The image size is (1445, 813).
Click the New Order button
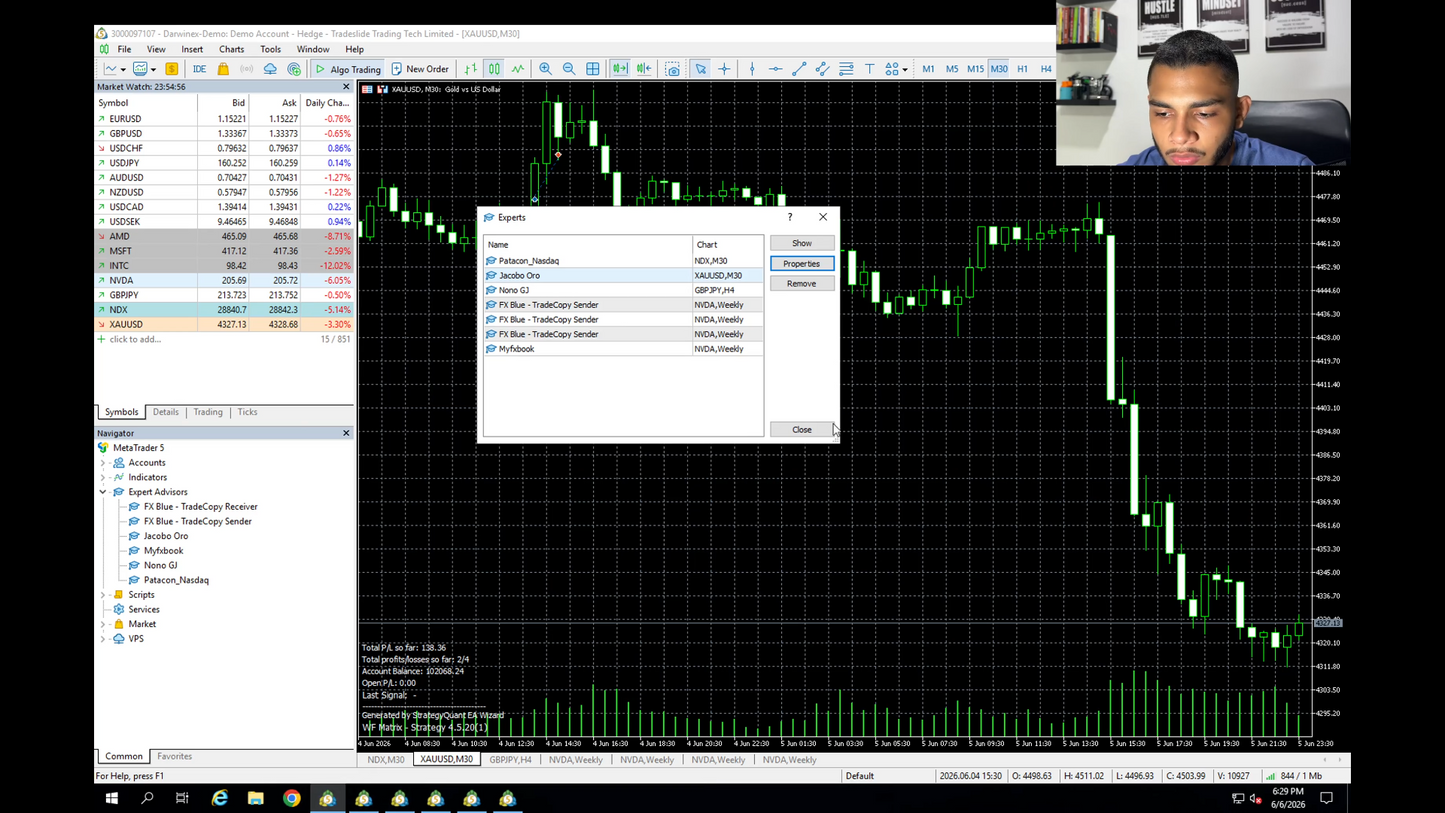[420, 69]
